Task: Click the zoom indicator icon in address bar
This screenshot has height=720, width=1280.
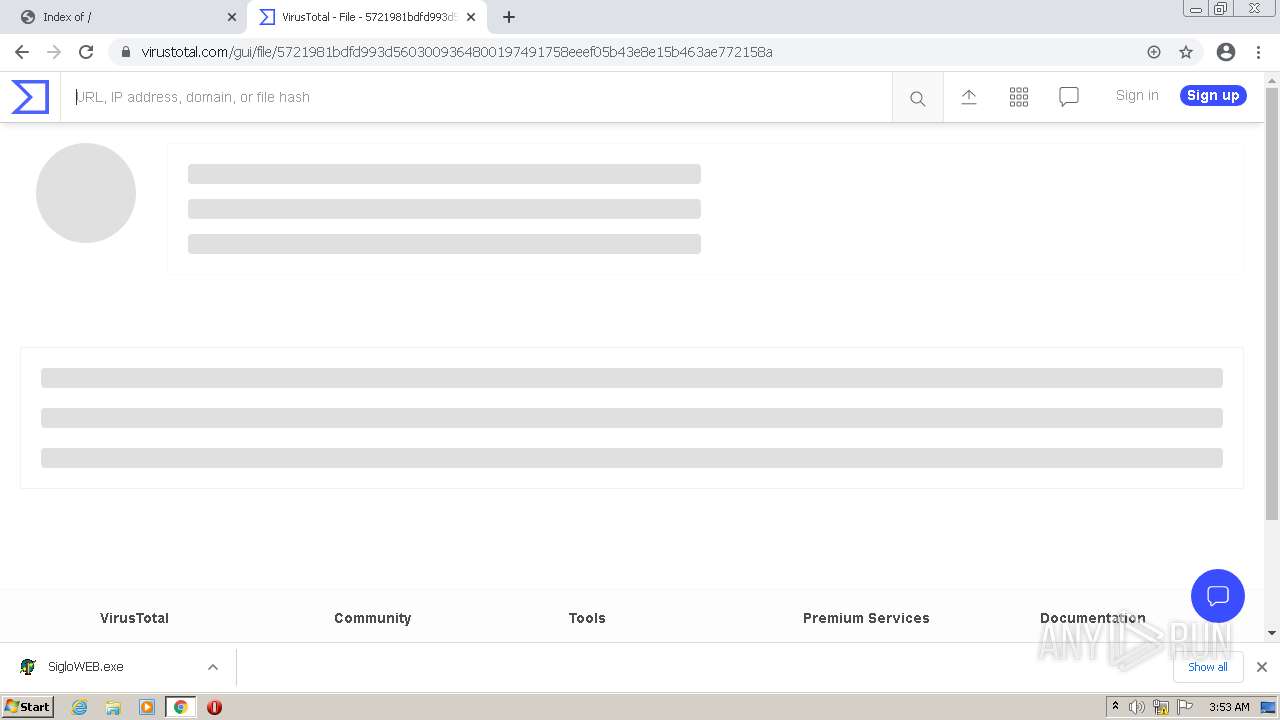Action: click(1154, 52)
